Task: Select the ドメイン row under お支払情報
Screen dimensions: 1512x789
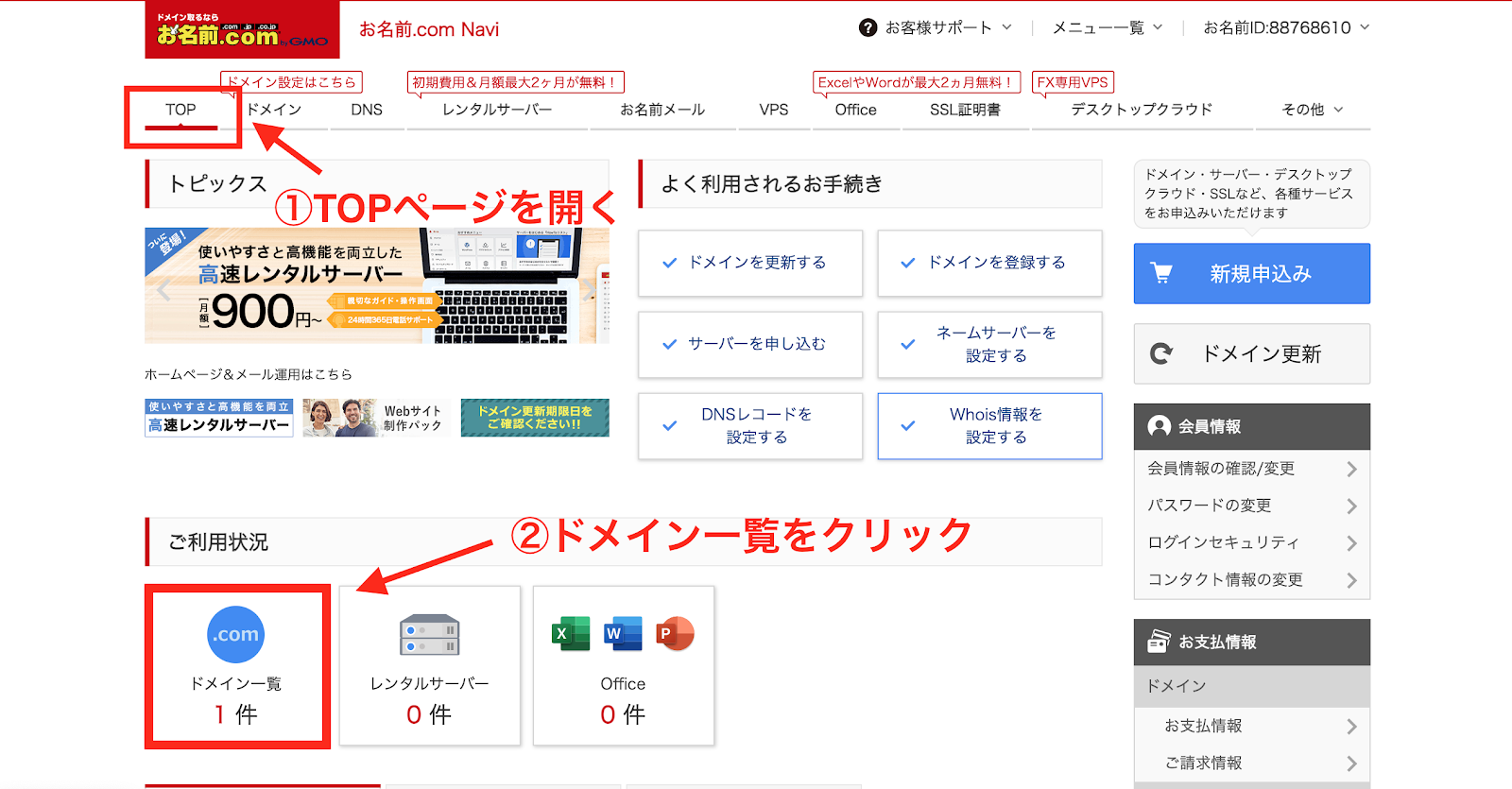Action: [1252, 686]
